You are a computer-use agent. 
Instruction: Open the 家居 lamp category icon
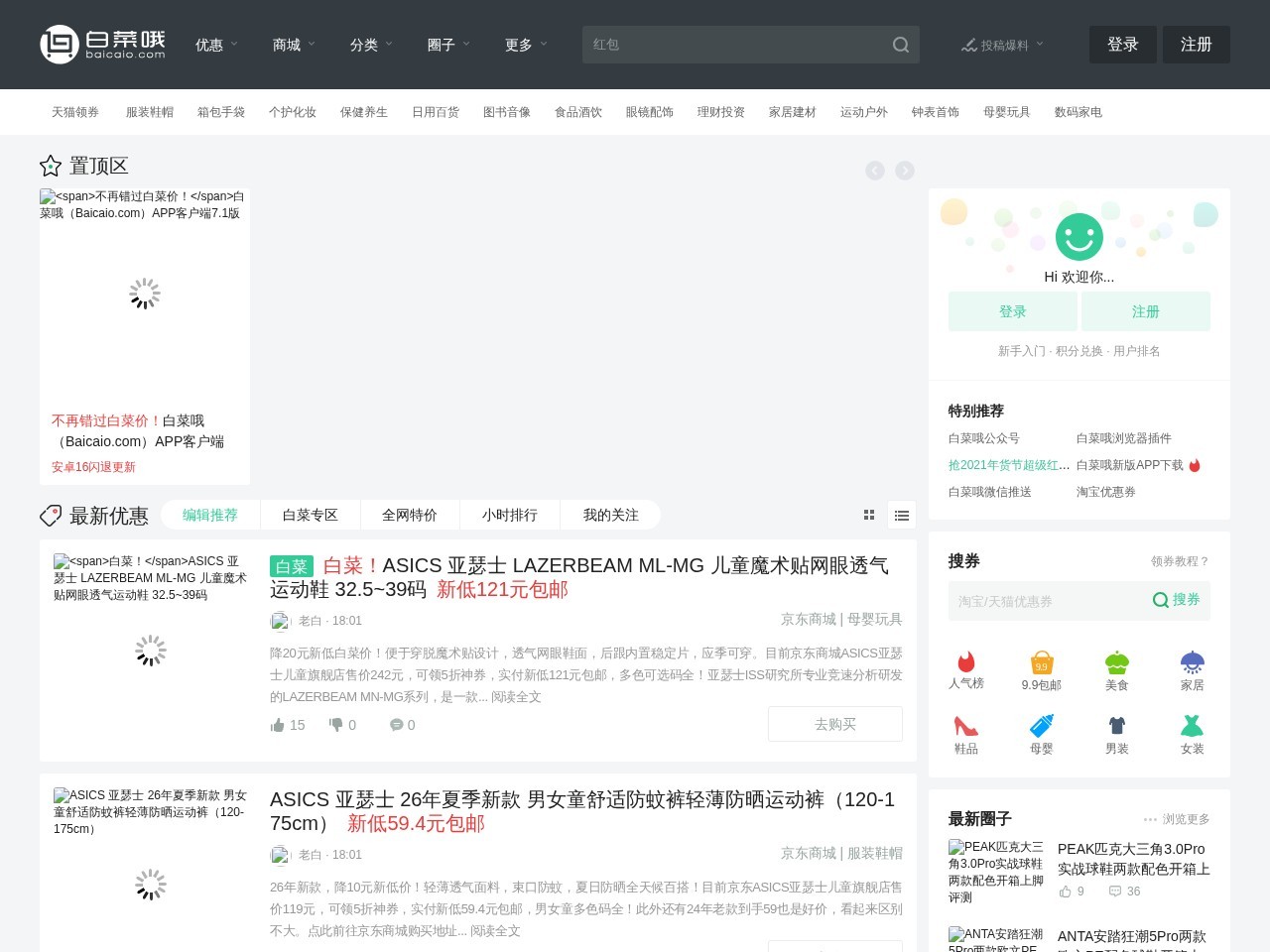pyautogui.click(x=1192, y=662)
